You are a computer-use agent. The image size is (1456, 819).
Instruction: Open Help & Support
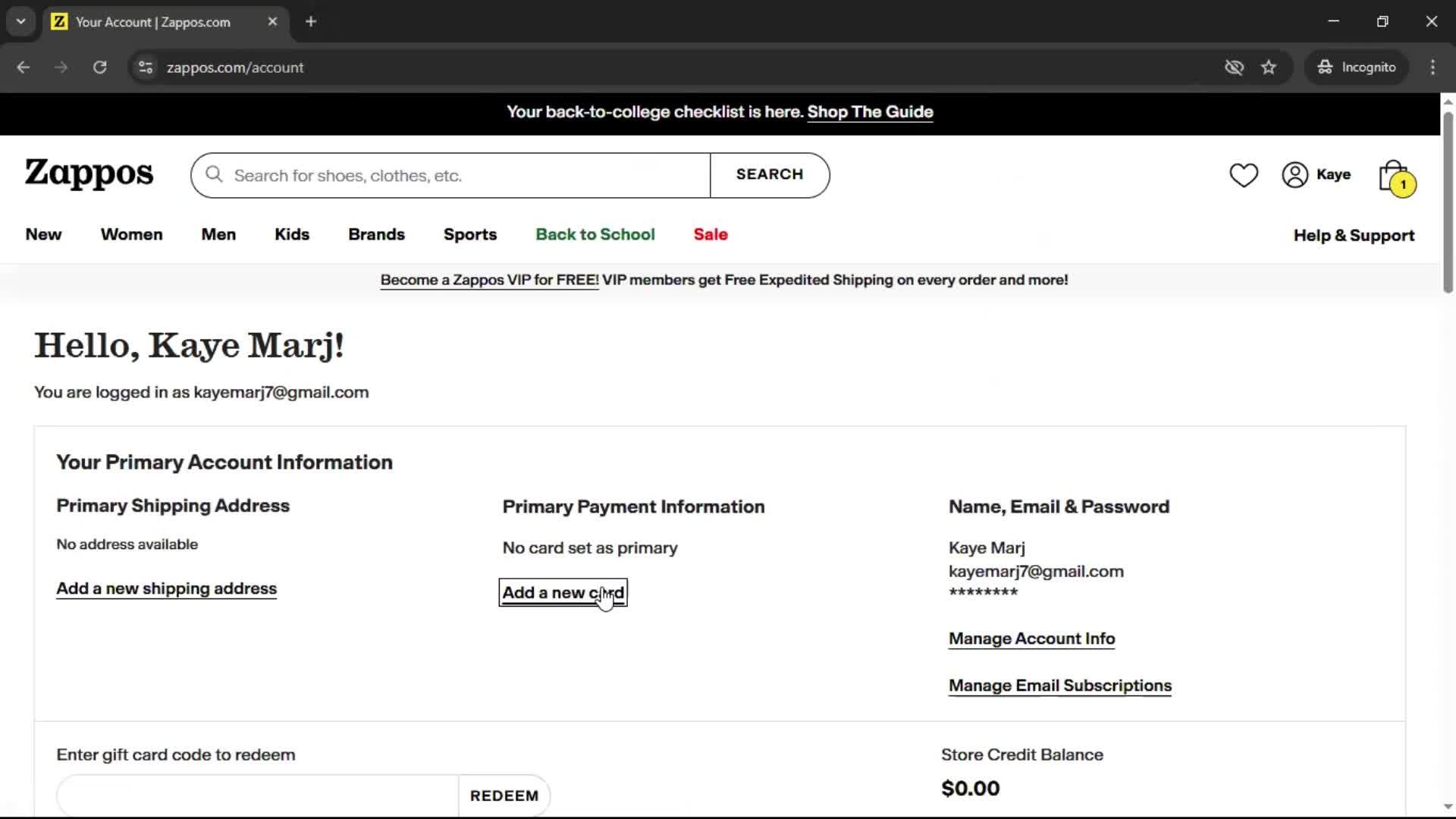click(1354, 235)
